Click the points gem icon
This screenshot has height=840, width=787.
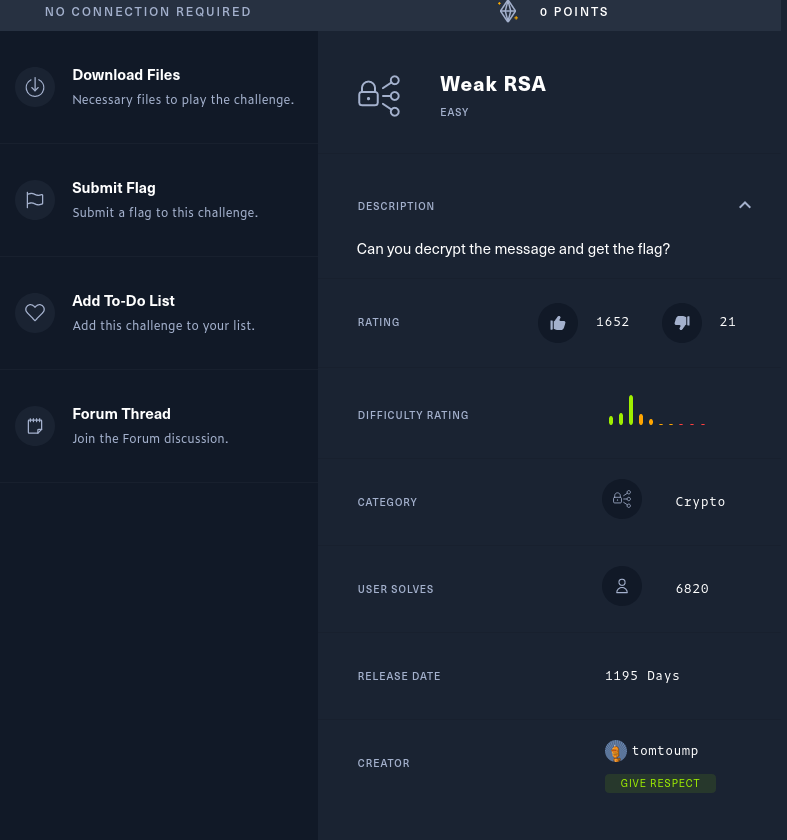(508, 11)
